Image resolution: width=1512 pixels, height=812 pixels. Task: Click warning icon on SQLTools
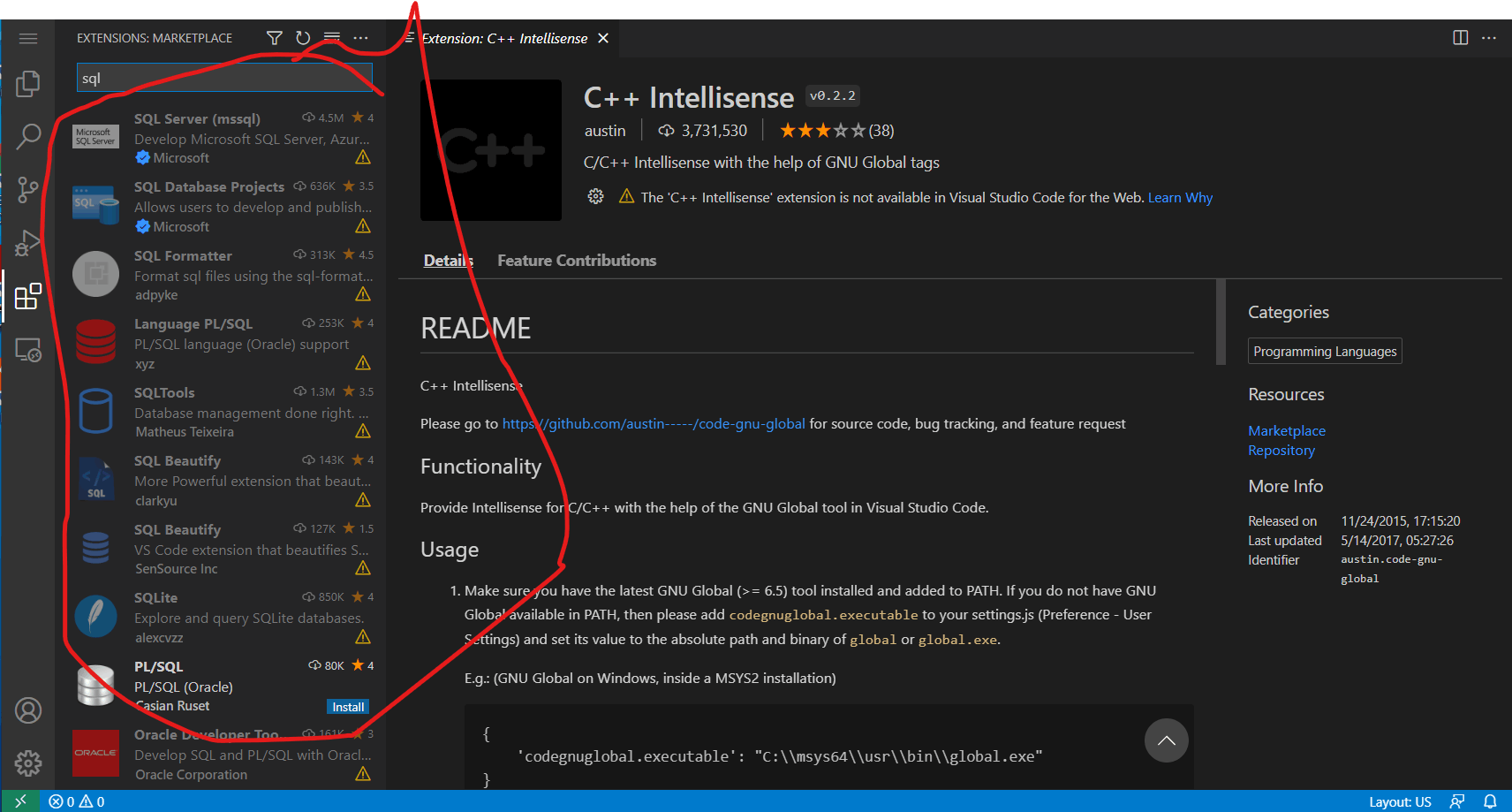pyautogui.click(x=363, y=431)
